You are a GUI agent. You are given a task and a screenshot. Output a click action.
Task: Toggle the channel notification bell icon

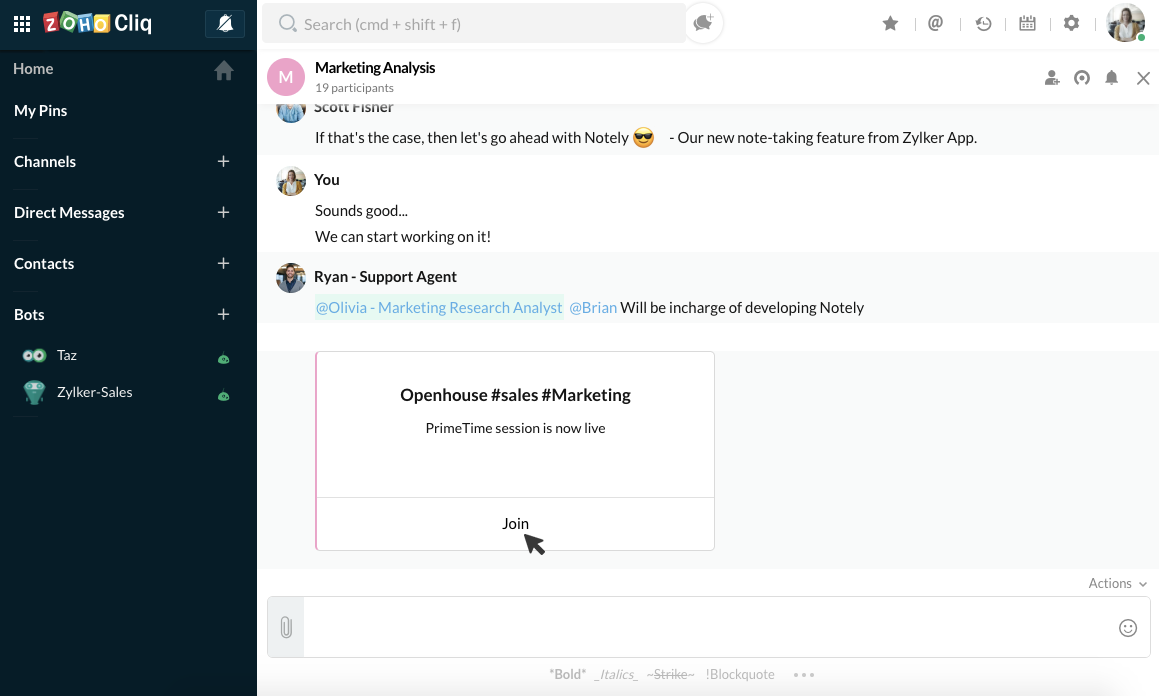coord(1111,78)
